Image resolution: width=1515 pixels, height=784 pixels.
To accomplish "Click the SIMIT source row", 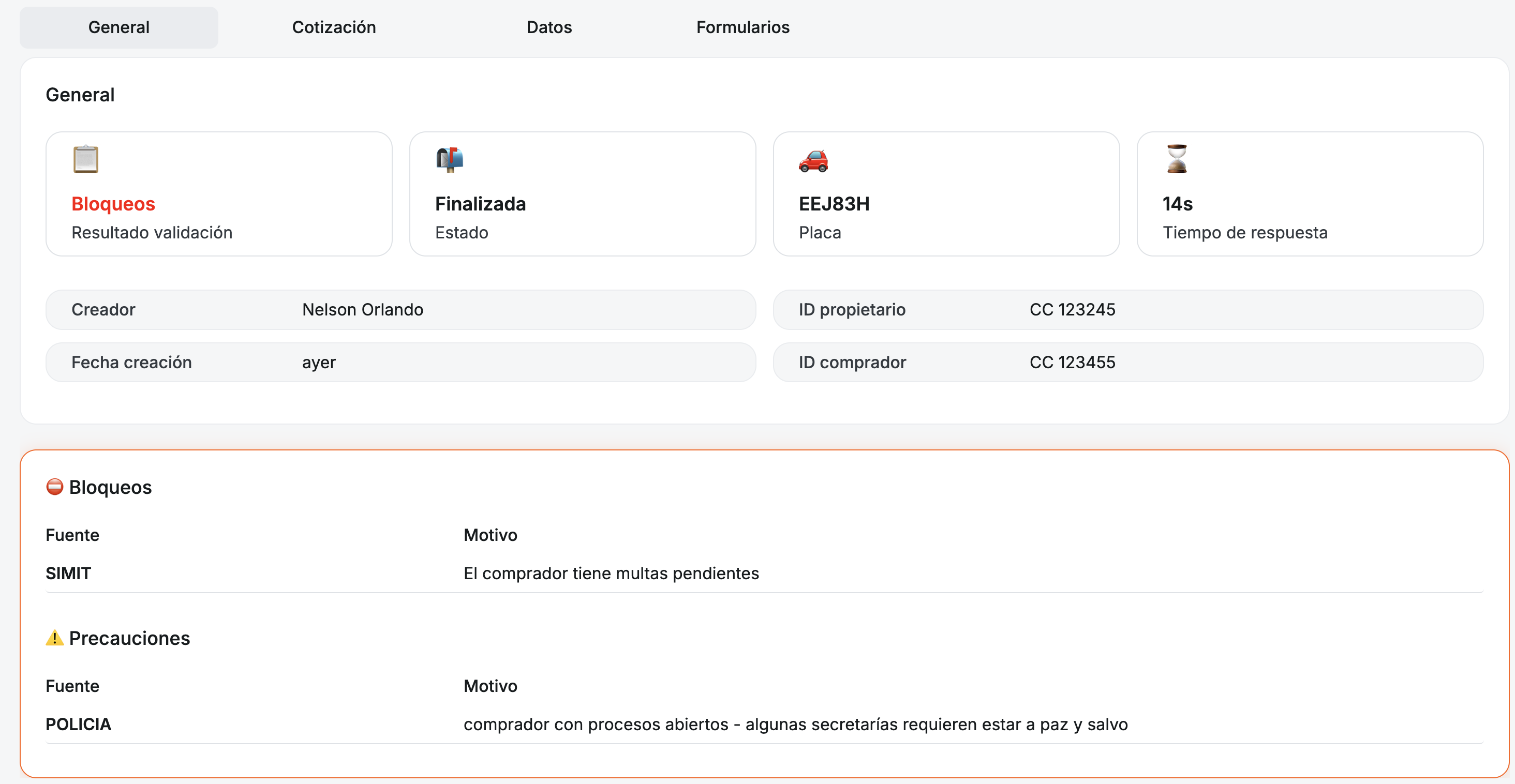I will click(68, 573).
